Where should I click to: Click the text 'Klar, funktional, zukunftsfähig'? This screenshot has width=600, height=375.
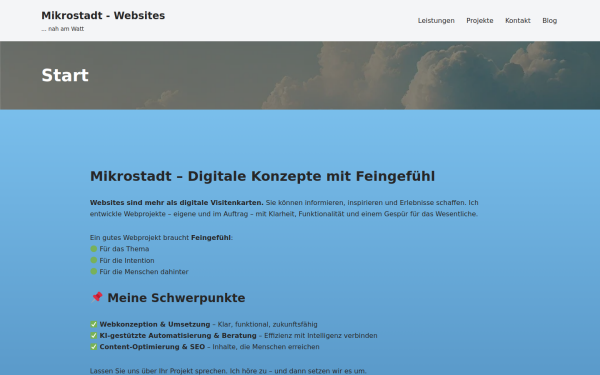pos(267,324)
